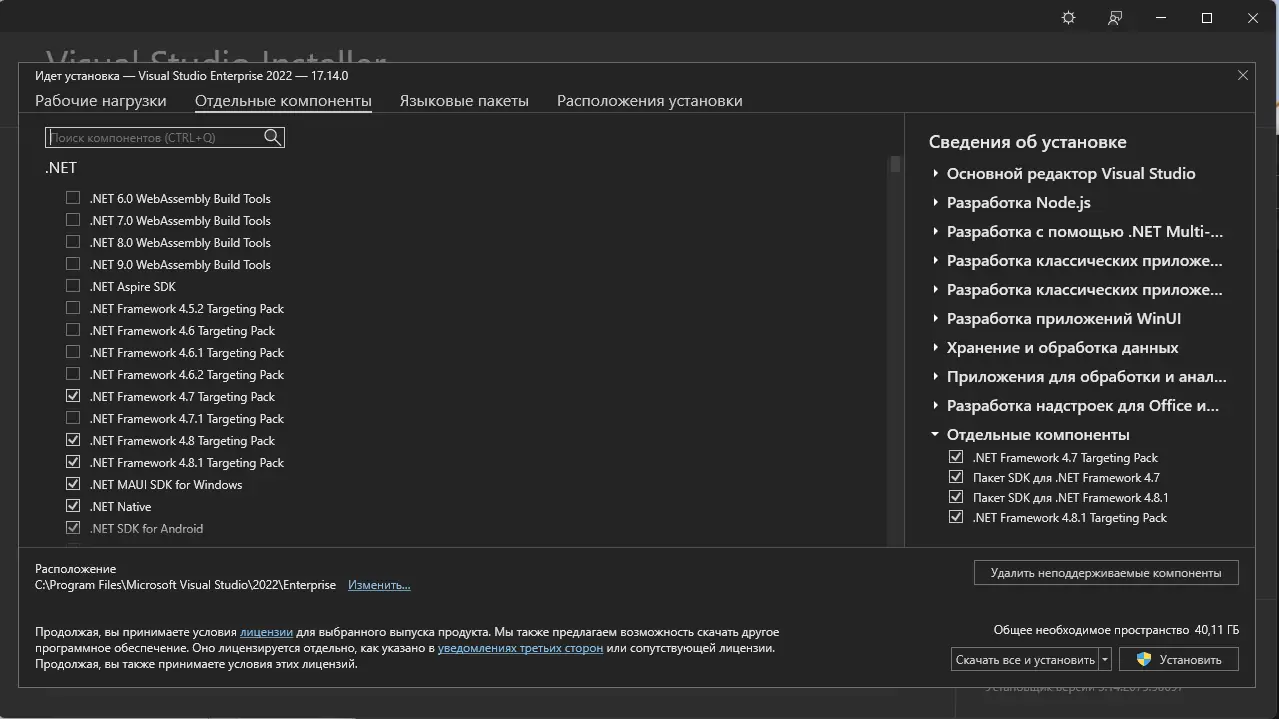1279x719 pixels.
Task: Expand Разработка Node.js details
Action: coord(935,202)
